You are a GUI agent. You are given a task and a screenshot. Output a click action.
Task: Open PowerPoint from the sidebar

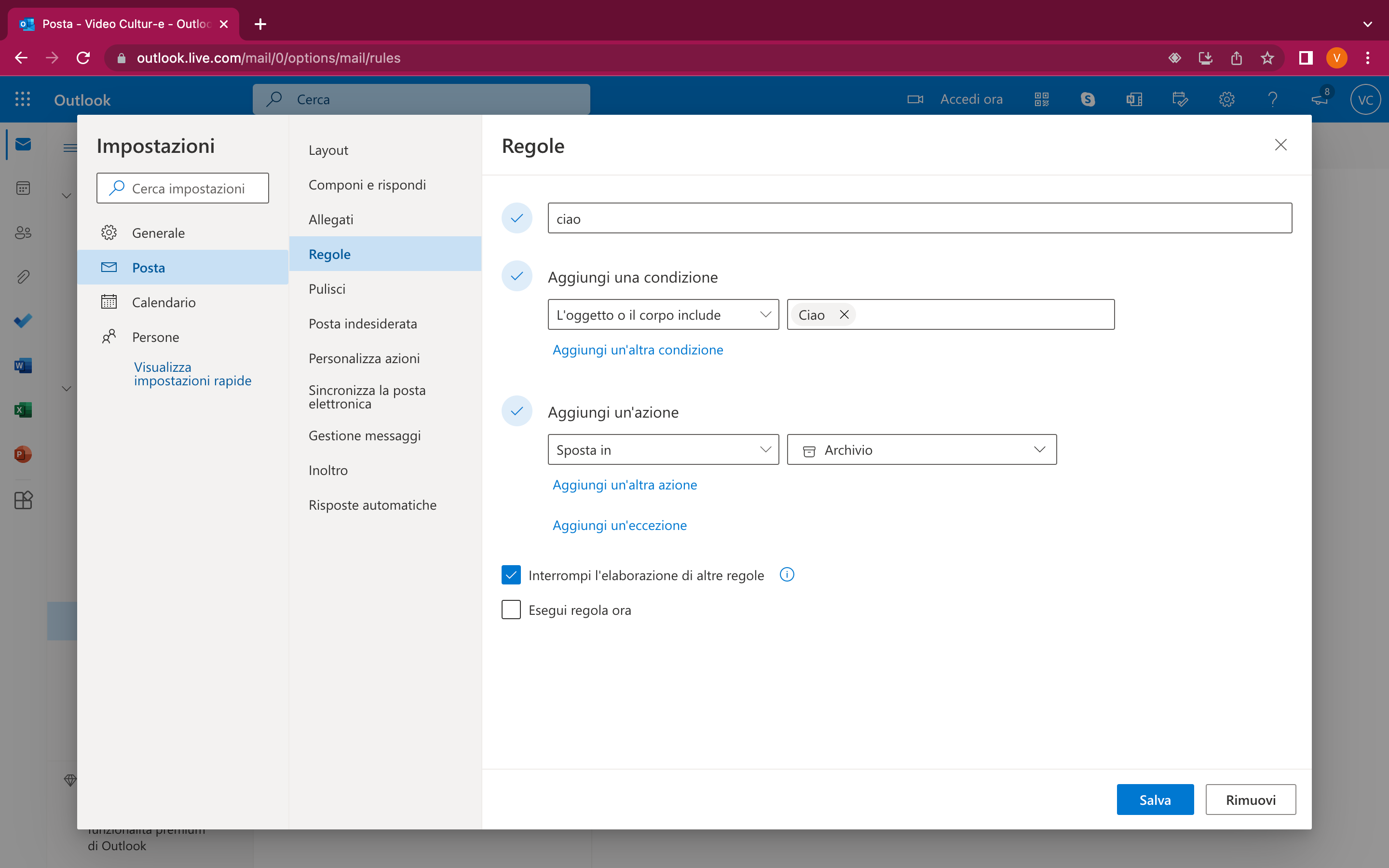click(23, 454)
